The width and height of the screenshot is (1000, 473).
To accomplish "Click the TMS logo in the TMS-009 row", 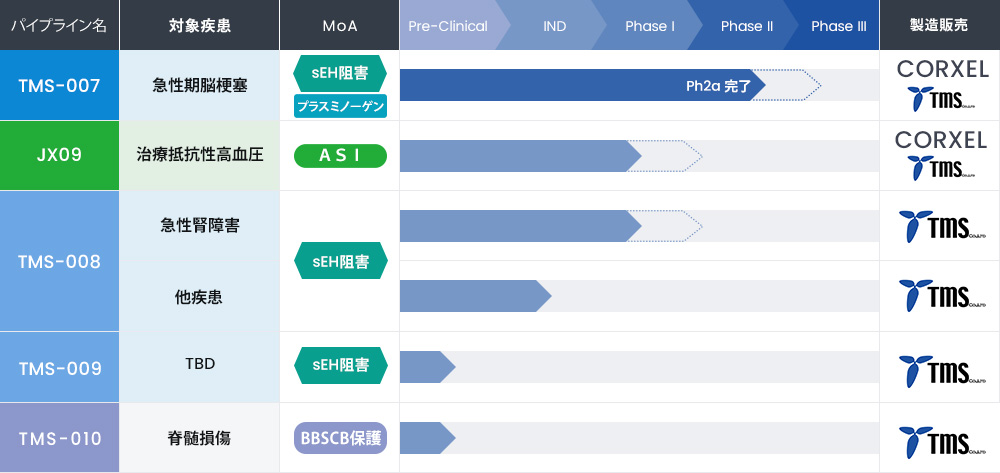I will tap(940, 368).
